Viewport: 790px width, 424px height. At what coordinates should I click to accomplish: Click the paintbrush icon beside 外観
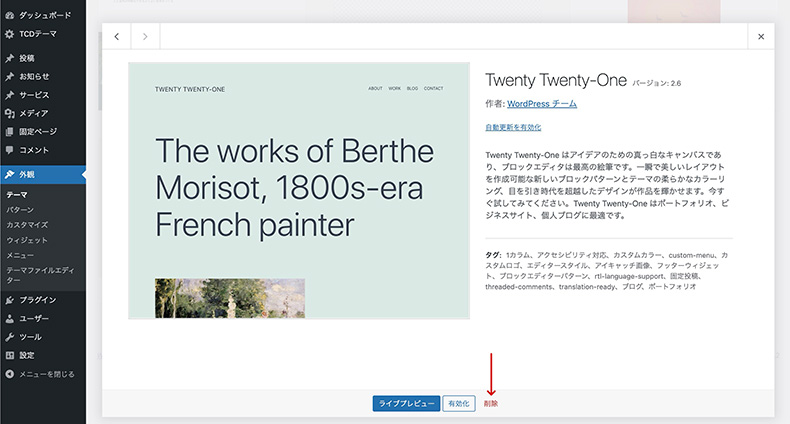click(x=10, y=175)
